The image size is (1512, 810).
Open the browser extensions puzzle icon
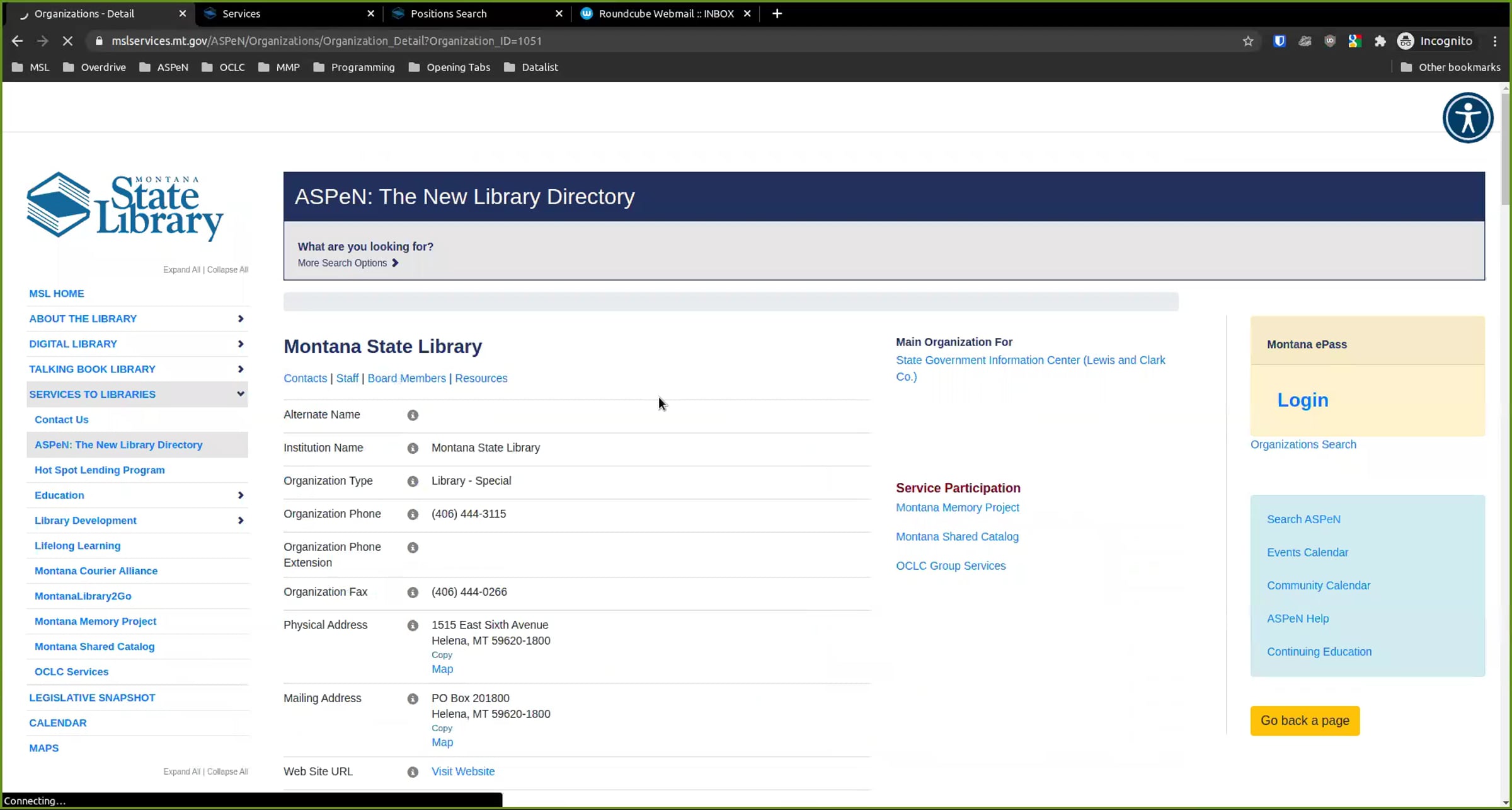point(1380,41)
